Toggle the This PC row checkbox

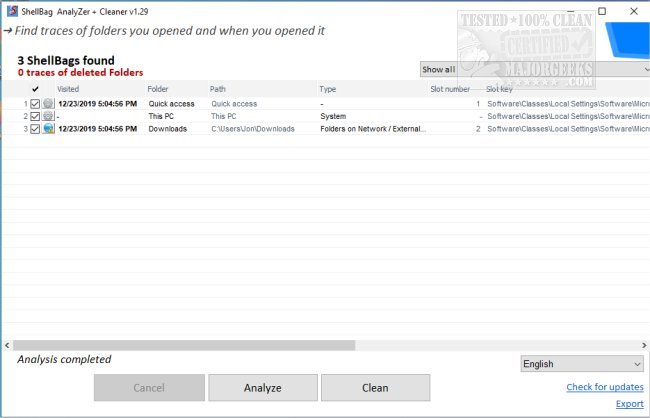pos(35,116)
